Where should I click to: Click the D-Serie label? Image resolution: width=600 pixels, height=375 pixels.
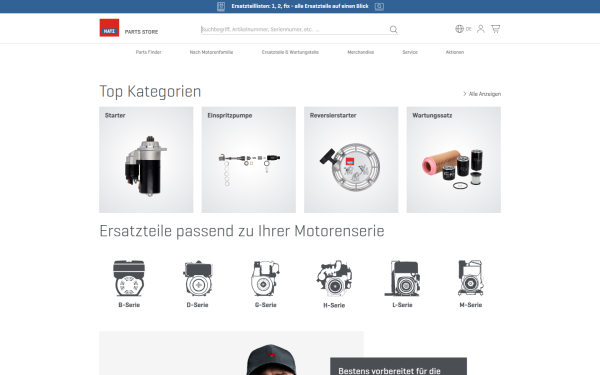pyautogui.click(x=197, y=305)
